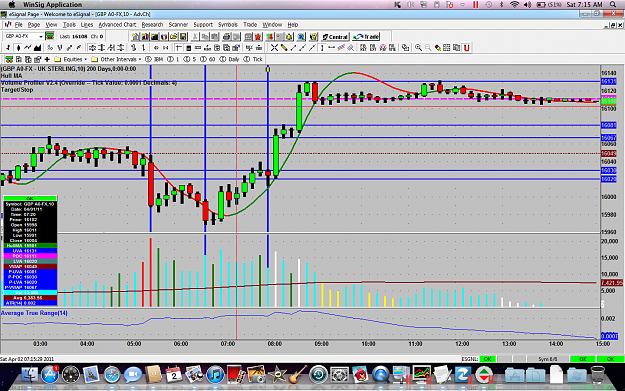Open the Advanced Chart menu
The width and height of the screenshot is (625, 391).
(117, 25)
